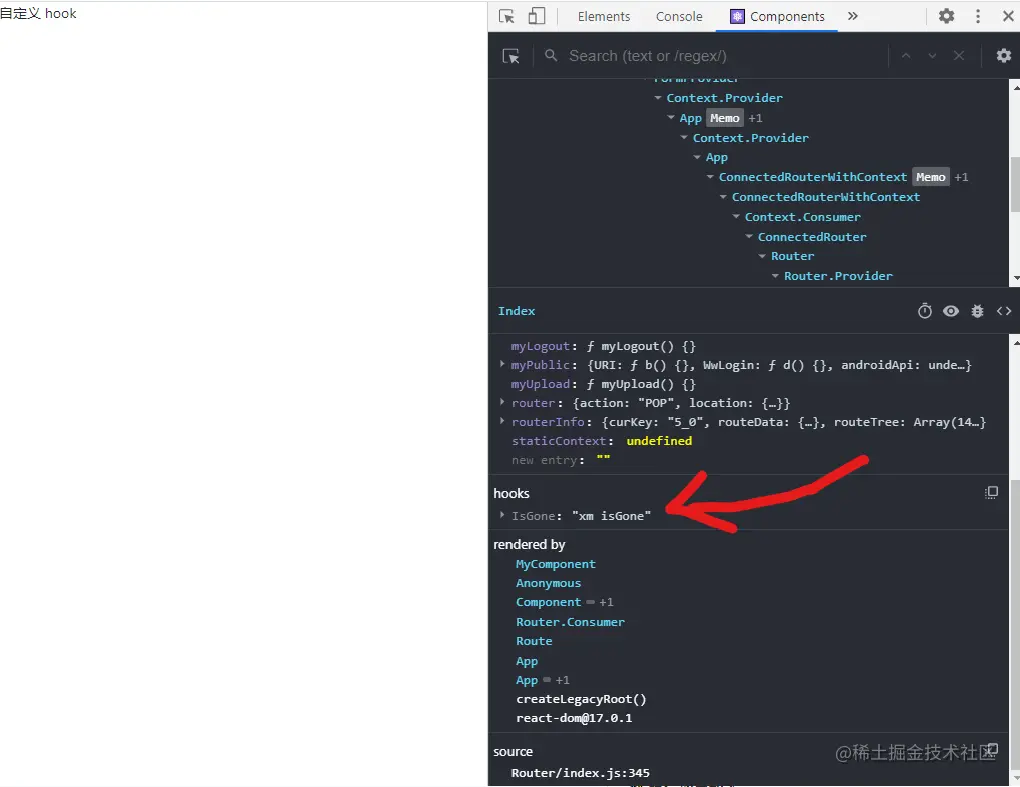Viewport: 1020px width, 787px height.
Task: Collapse the Router.Provider node
Action: coord(775,276)
